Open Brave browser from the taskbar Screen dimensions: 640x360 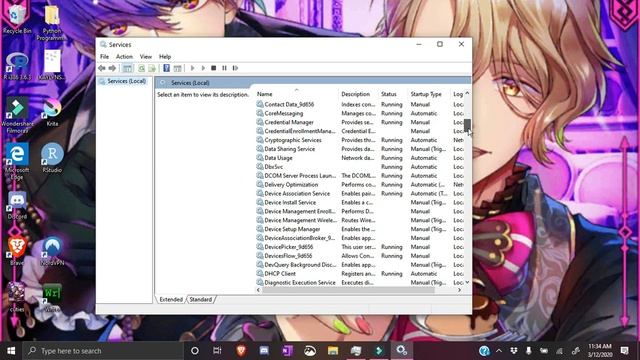tap(241, 351)
